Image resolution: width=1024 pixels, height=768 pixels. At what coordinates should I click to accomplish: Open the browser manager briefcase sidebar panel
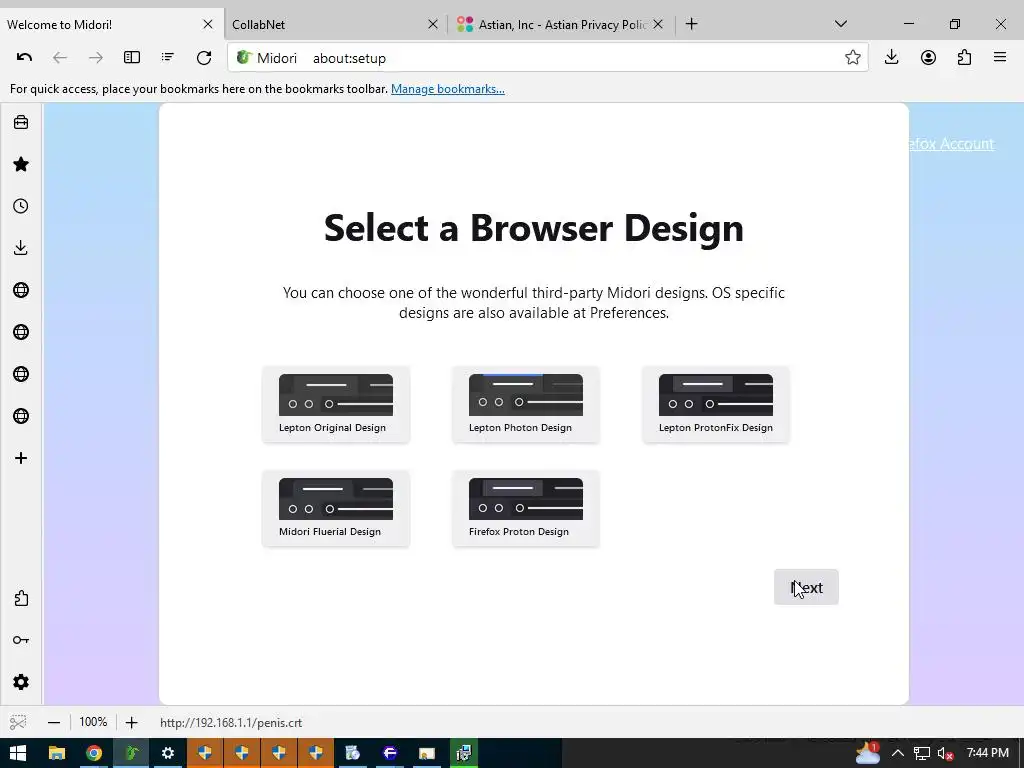tap(21, 122)
